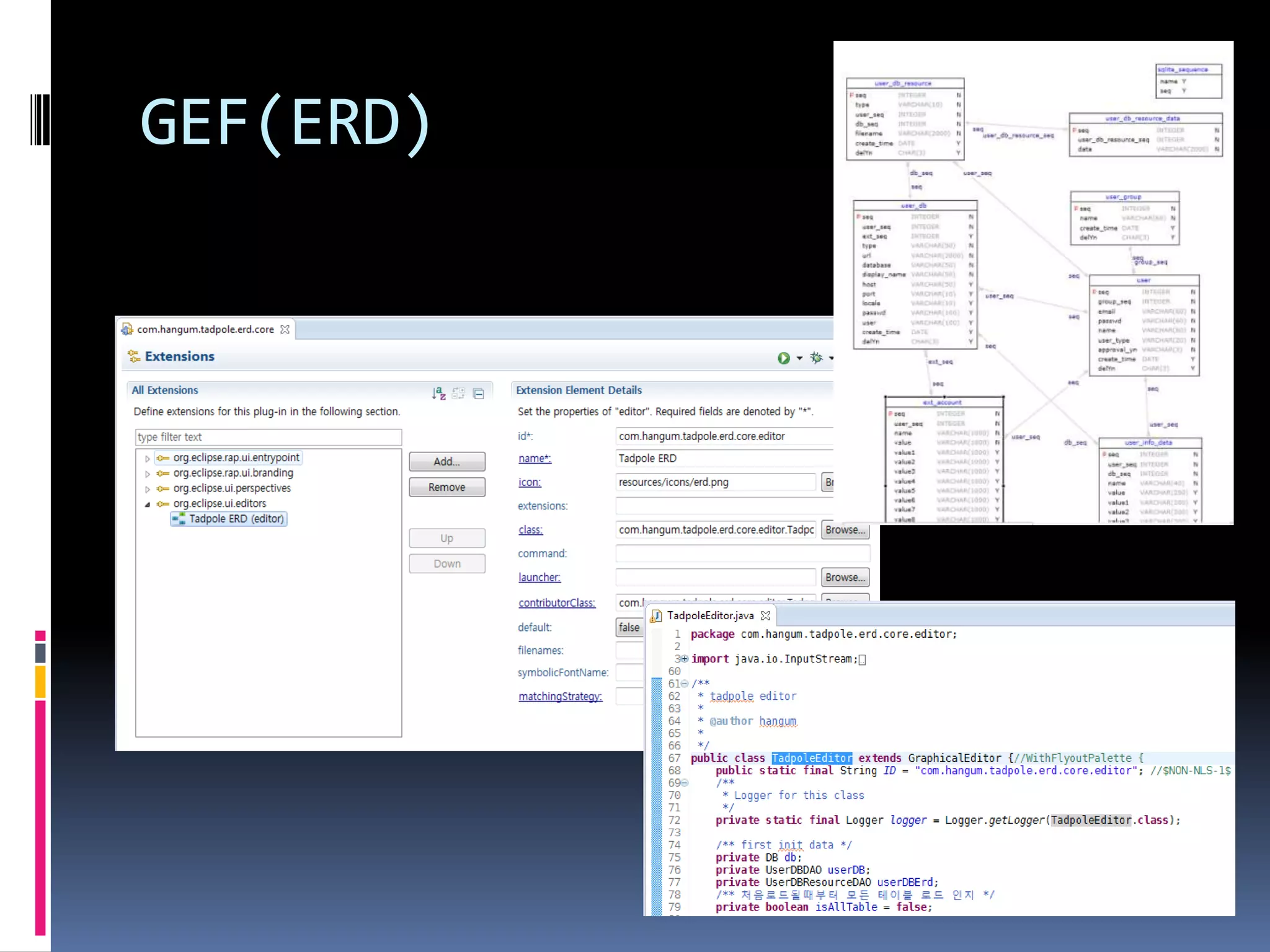Open the run launch dropdown arrow
Image resolution: width=1270 pixels, height=952 pixels.
(799, 358)
